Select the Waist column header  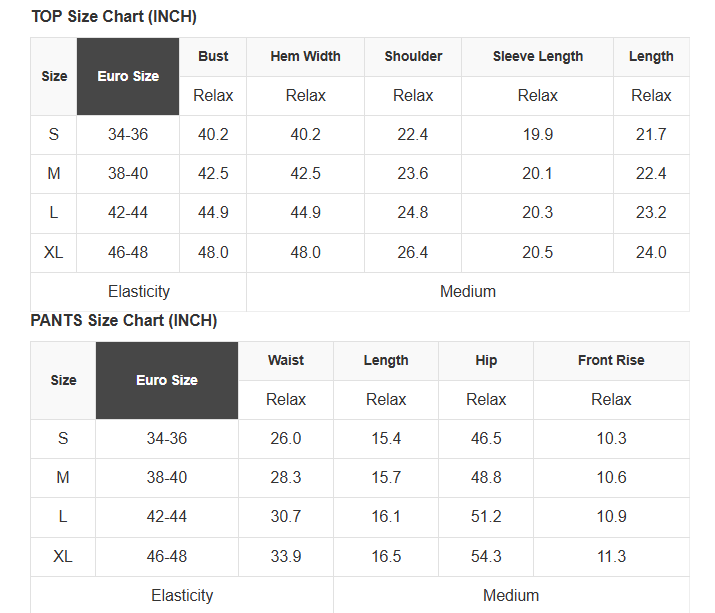(286, 360)
